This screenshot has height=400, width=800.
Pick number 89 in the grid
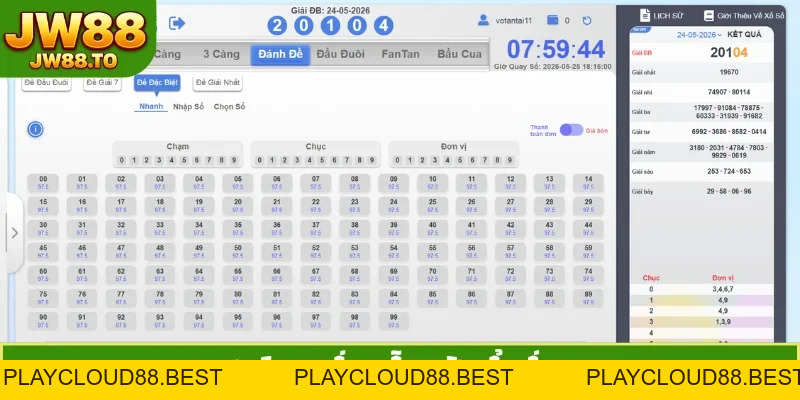click(588, 298)
